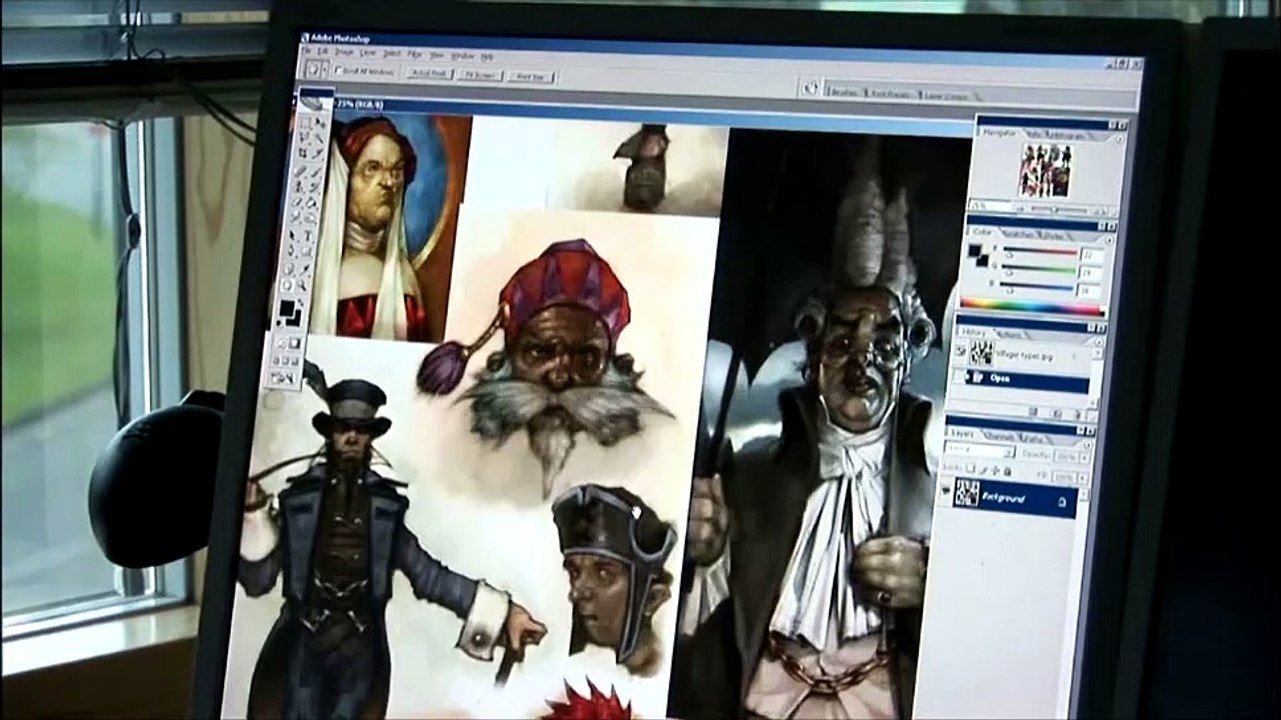Open the Image menu

coord(344,53)
